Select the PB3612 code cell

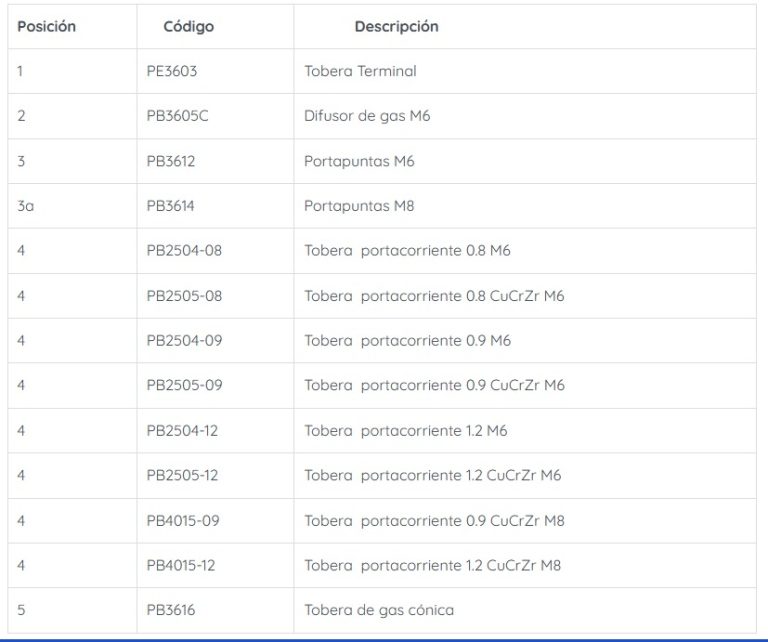[x=172, y=161]
